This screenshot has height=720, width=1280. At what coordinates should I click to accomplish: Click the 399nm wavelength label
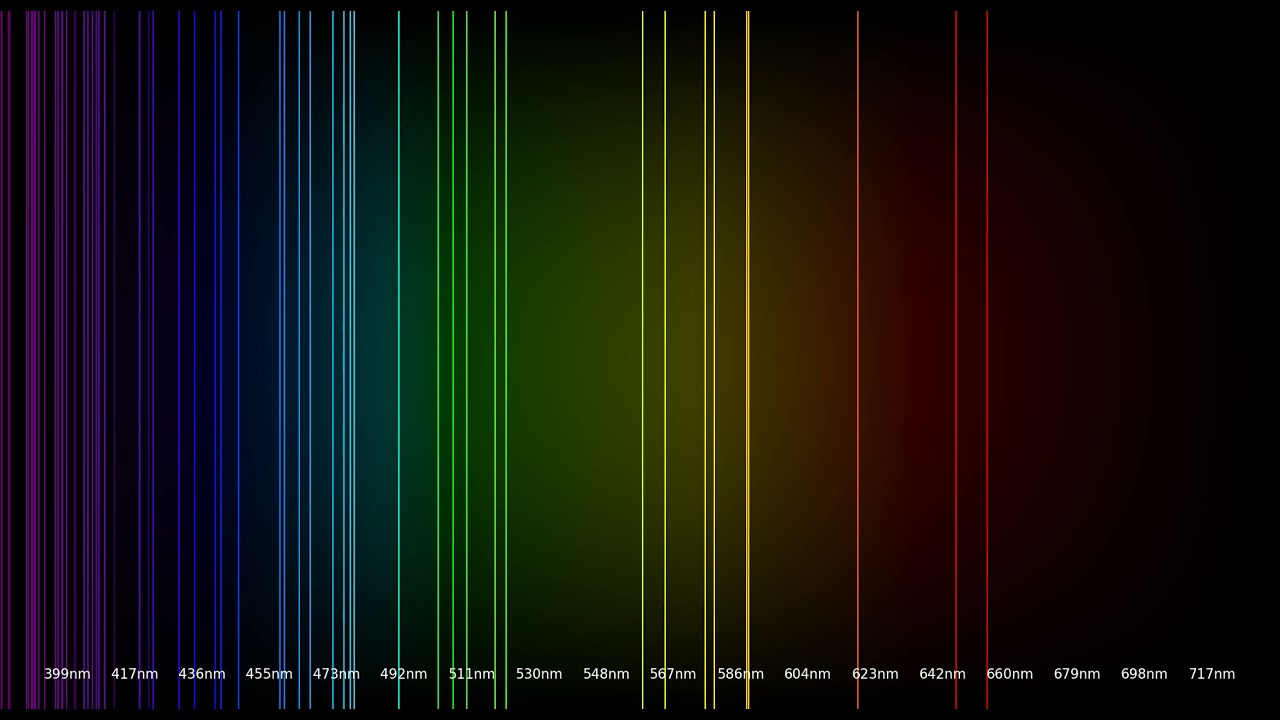pos(67,674)
